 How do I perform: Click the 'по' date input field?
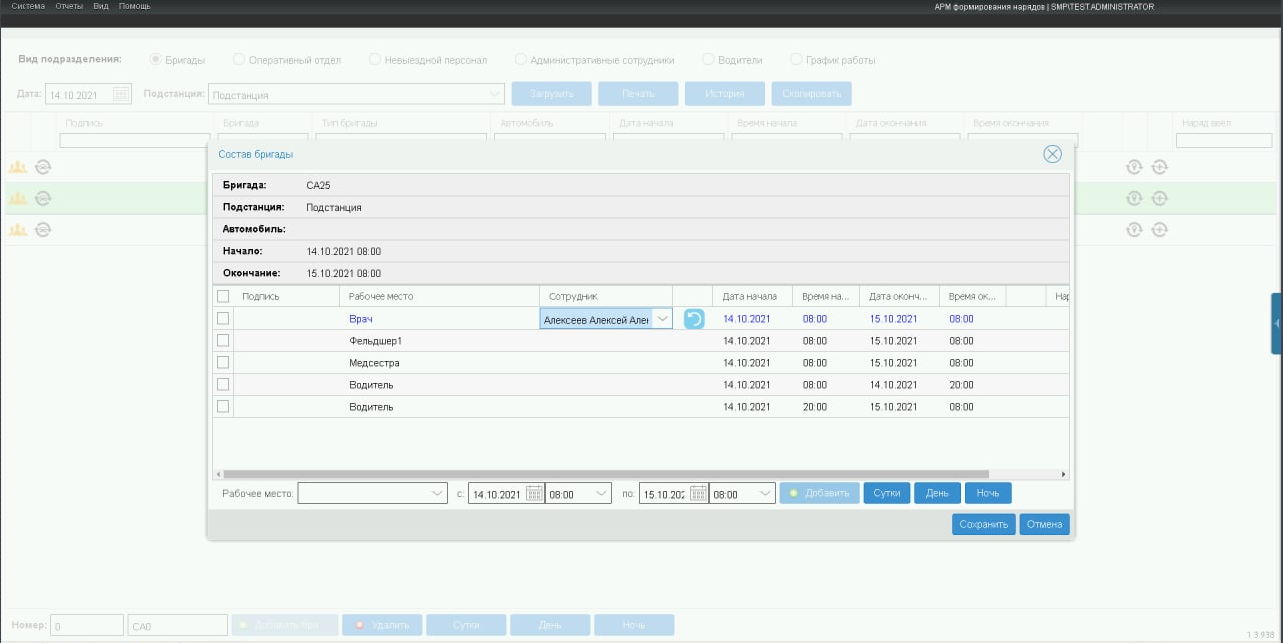coord(665,493)
